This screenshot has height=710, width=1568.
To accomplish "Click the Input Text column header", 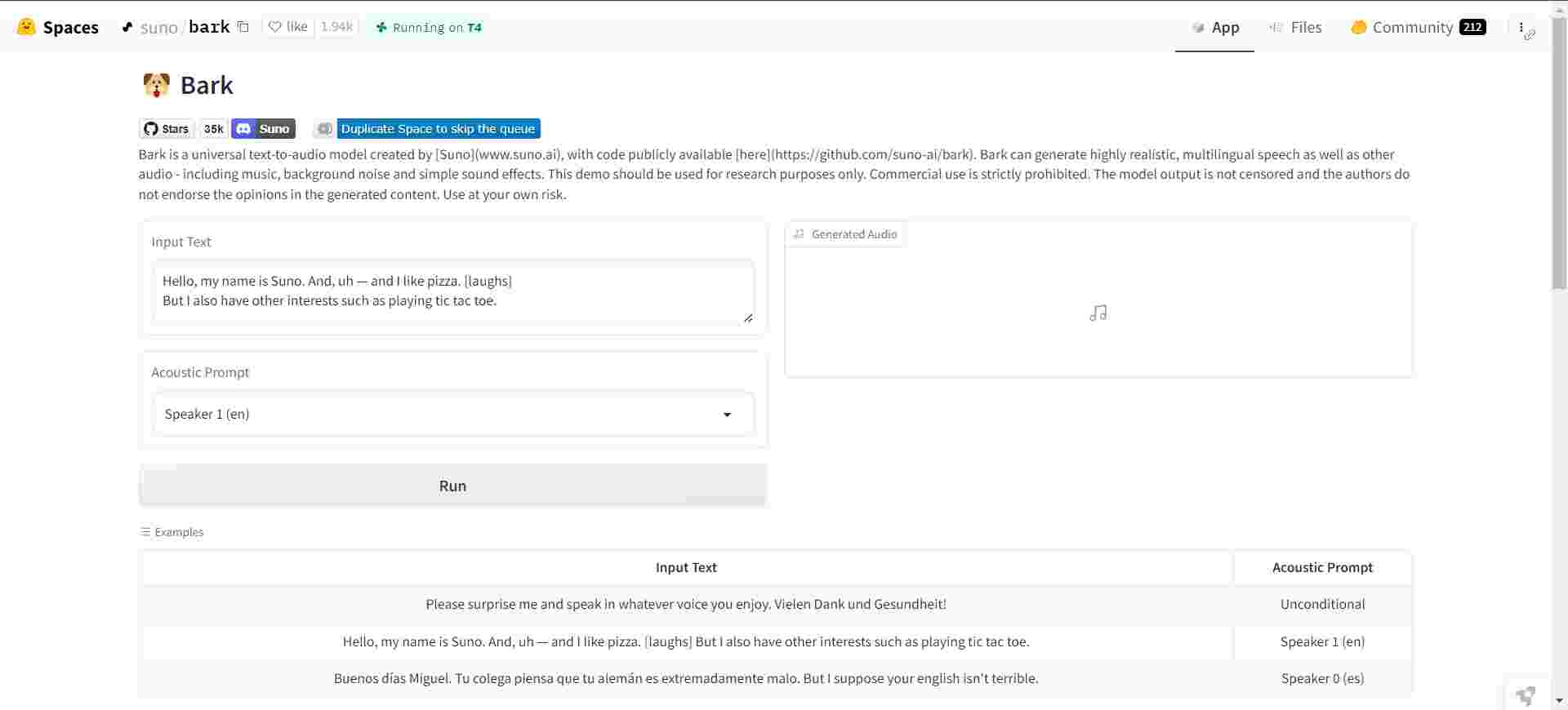I will click(686, 567).
